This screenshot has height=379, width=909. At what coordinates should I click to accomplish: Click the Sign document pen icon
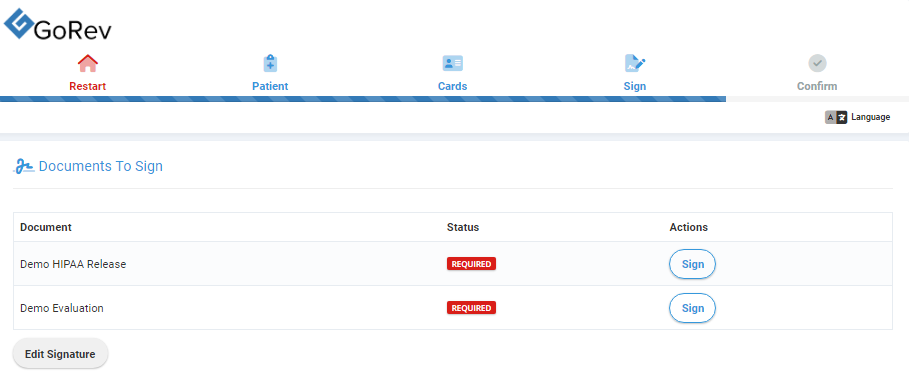tap(635, 64)
